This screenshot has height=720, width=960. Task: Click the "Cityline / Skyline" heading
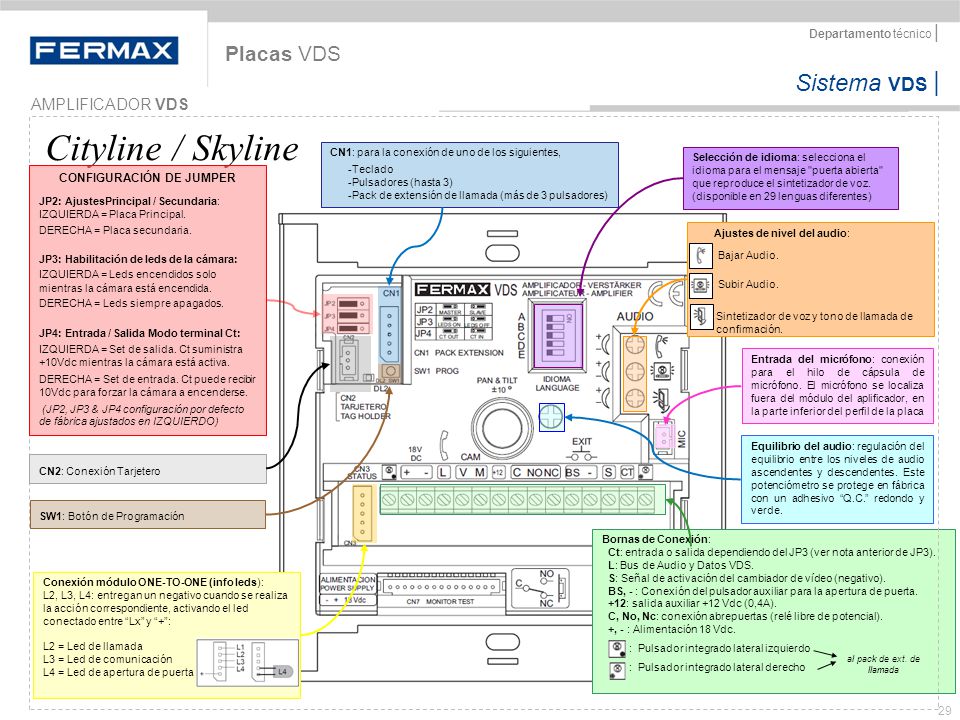(172, 148)
